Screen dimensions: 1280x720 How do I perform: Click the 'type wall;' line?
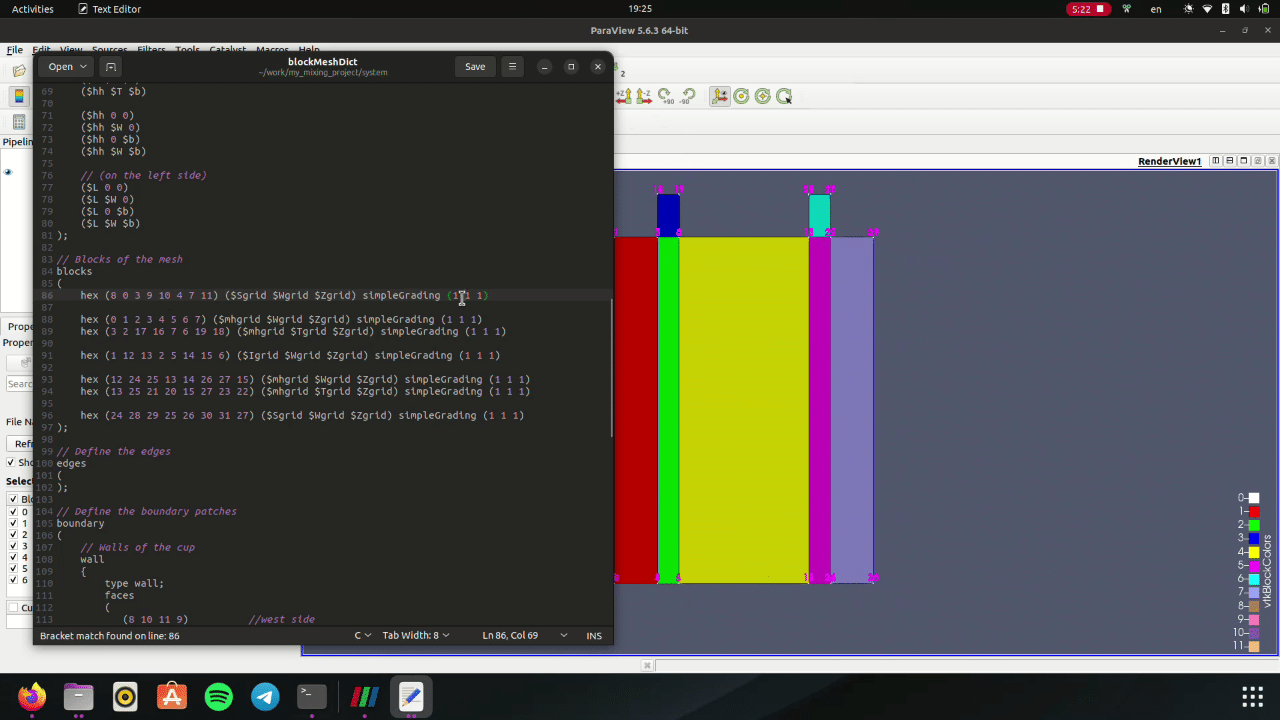[x=134, y=583]
